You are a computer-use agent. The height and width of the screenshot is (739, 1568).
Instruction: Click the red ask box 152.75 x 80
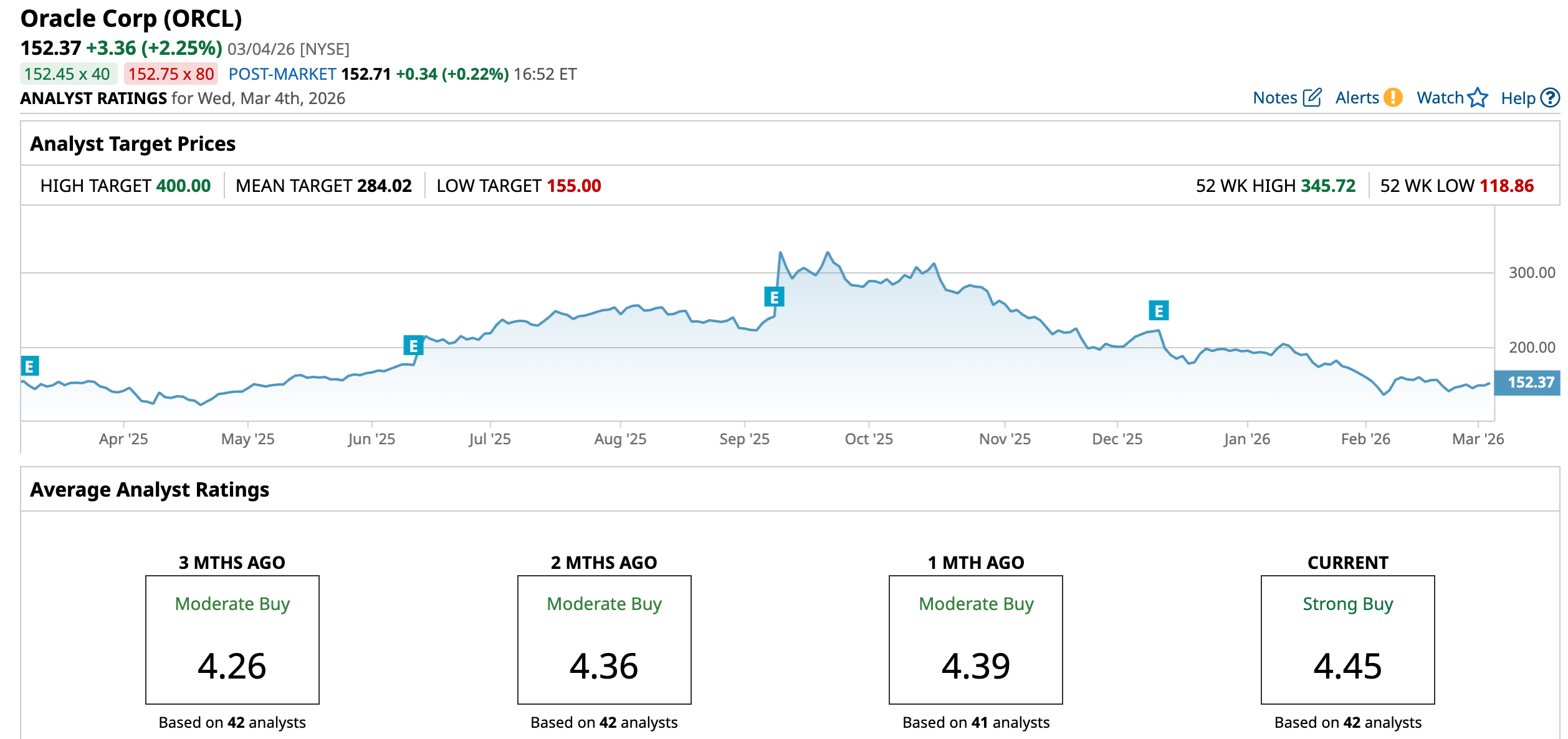click(171, 74)
